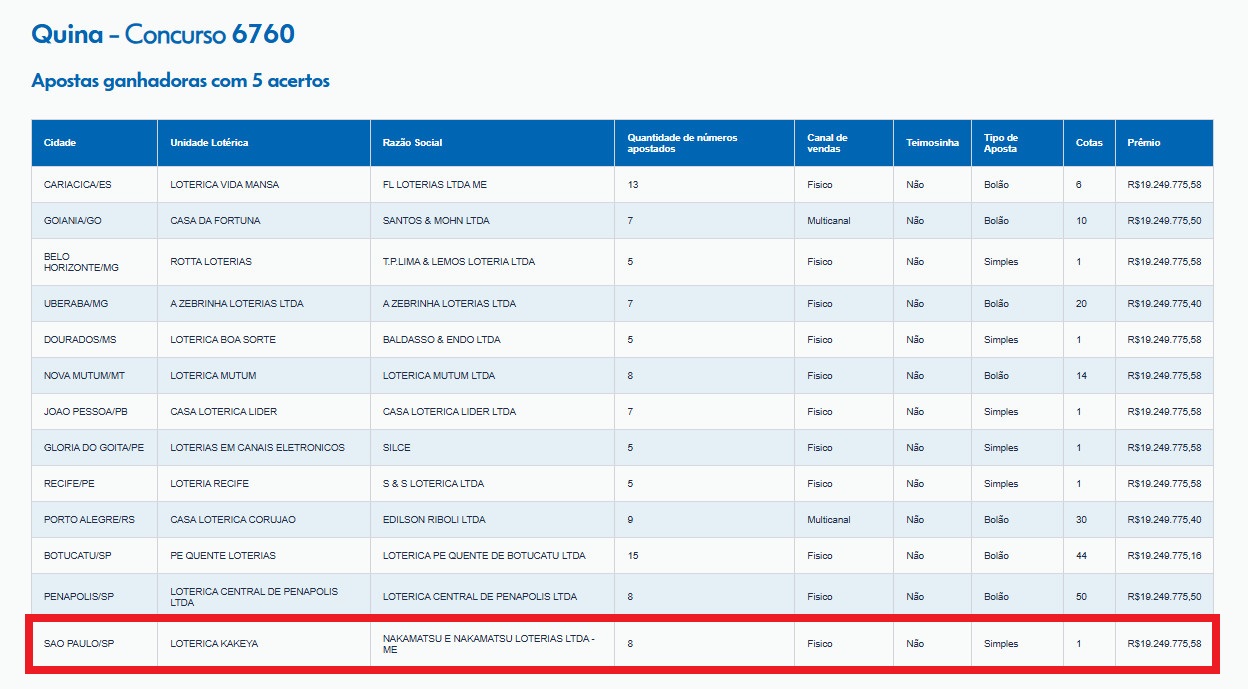Click the Razão Social column header
The width and height of the screenshot is (1248, 689).
point(412,143)
